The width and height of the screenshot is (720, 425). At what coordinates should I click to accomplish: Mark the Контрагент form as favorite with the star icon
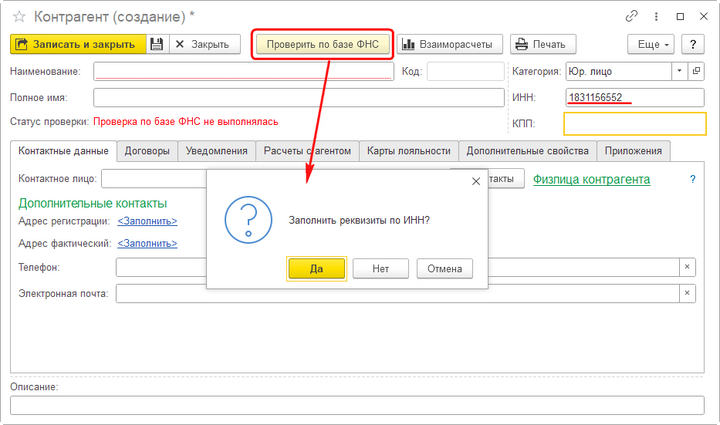pos(19,17)
